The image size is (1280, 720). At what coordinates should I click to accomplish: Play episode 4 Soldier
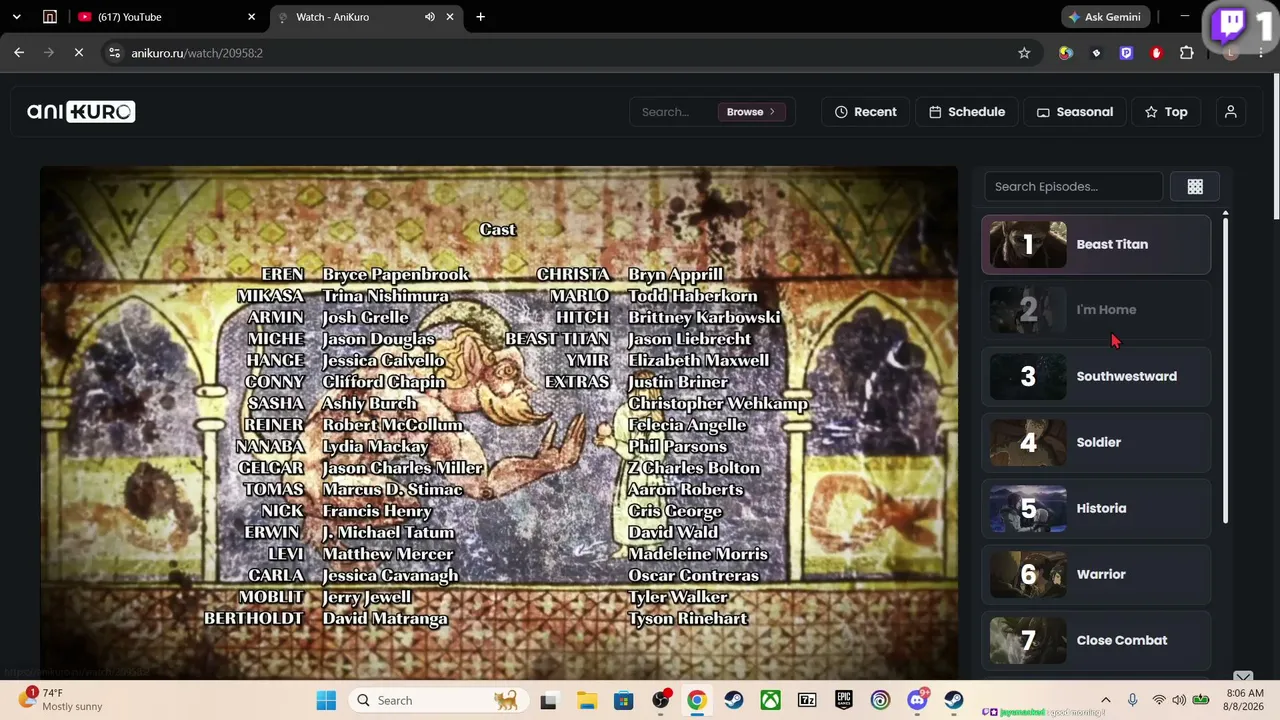tap(1096, 443)
